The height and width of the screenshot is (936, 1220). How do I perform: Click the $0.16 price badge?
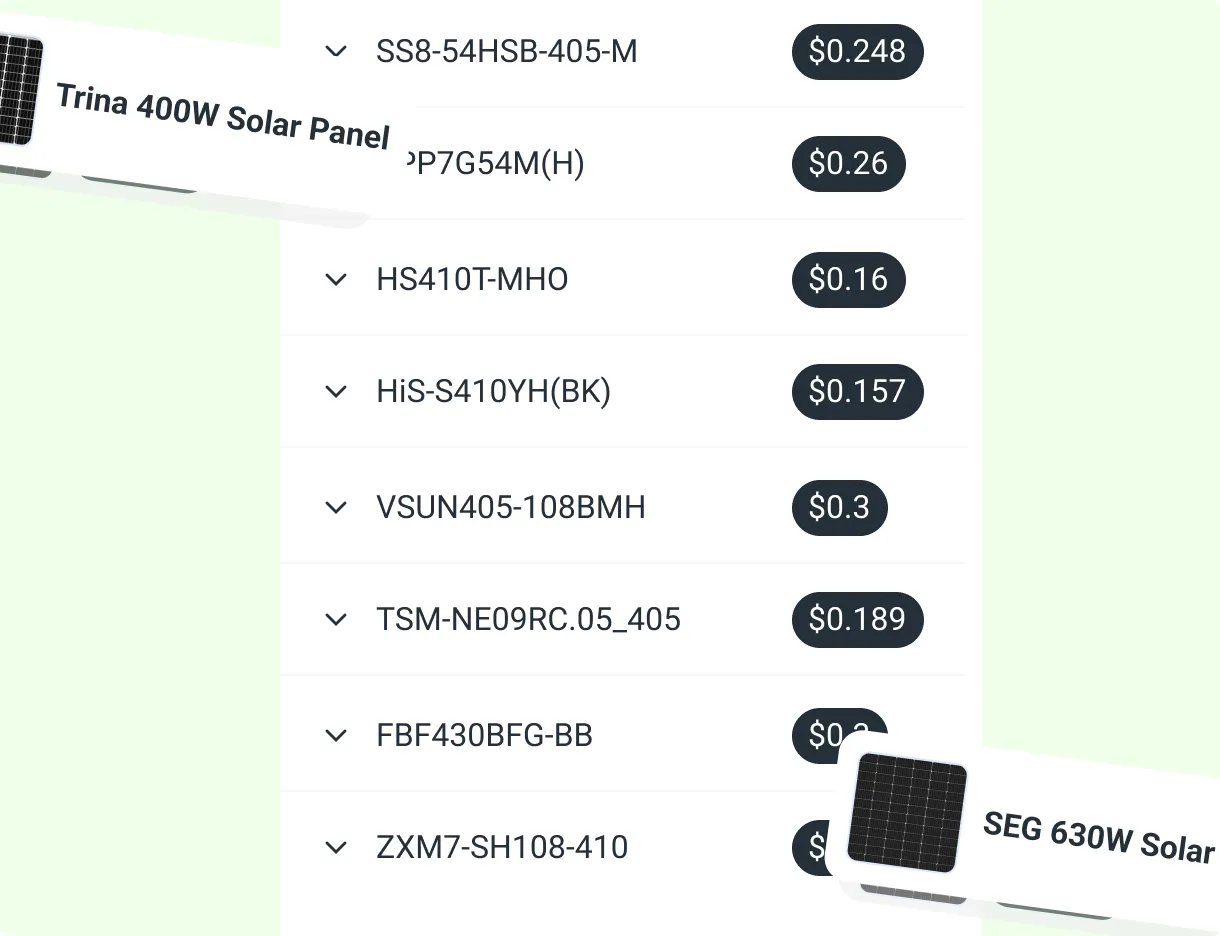coord(848,279)
